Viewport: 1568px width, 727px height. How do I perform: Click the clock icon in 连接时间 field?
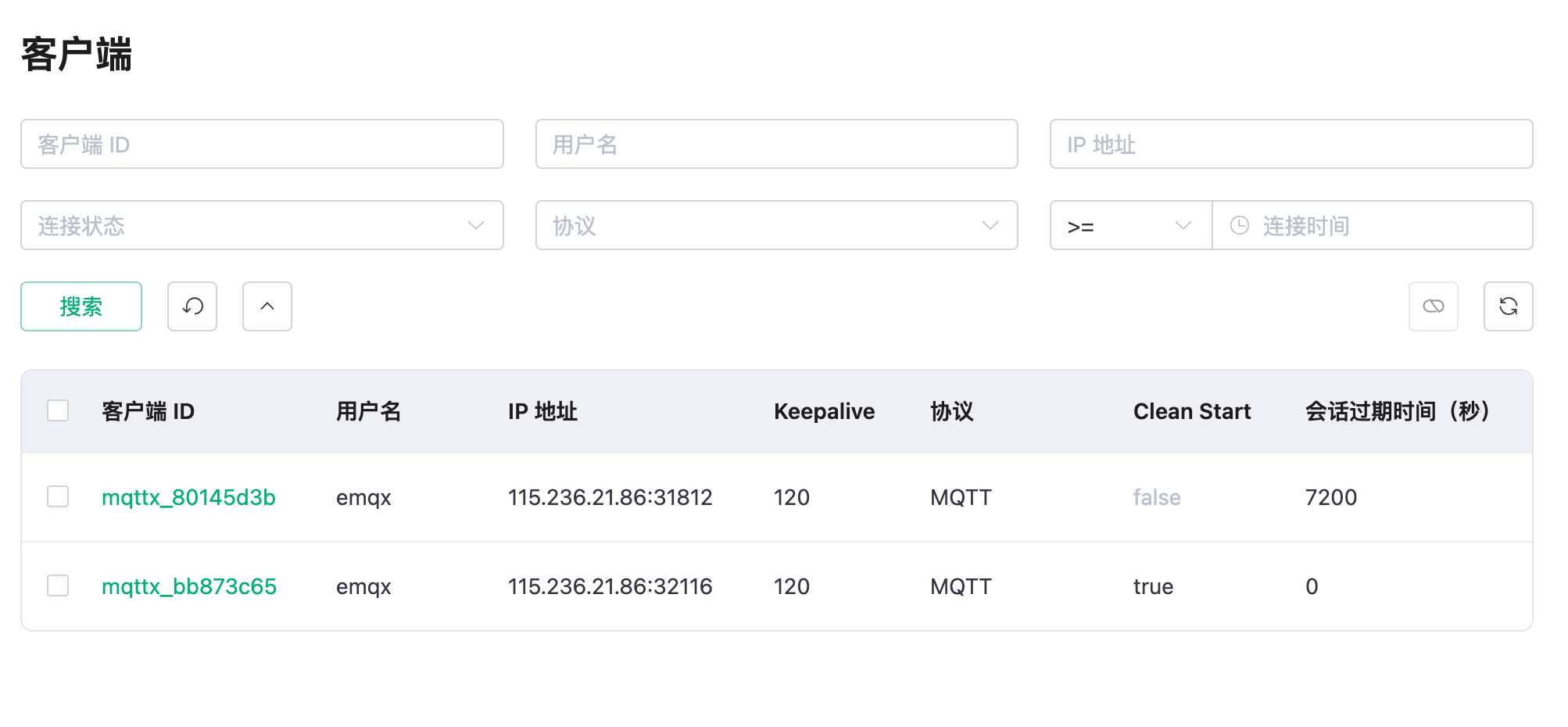click(x=1240, y=226)
